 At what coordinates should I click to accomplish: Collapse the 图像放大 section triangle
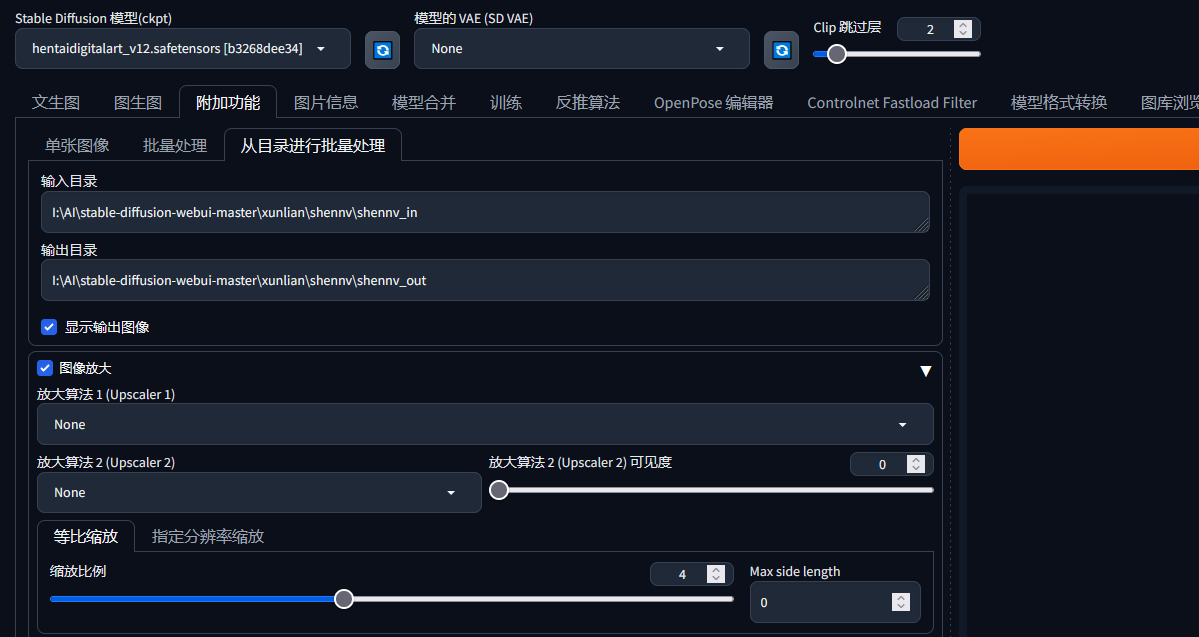tap(925, 371)
